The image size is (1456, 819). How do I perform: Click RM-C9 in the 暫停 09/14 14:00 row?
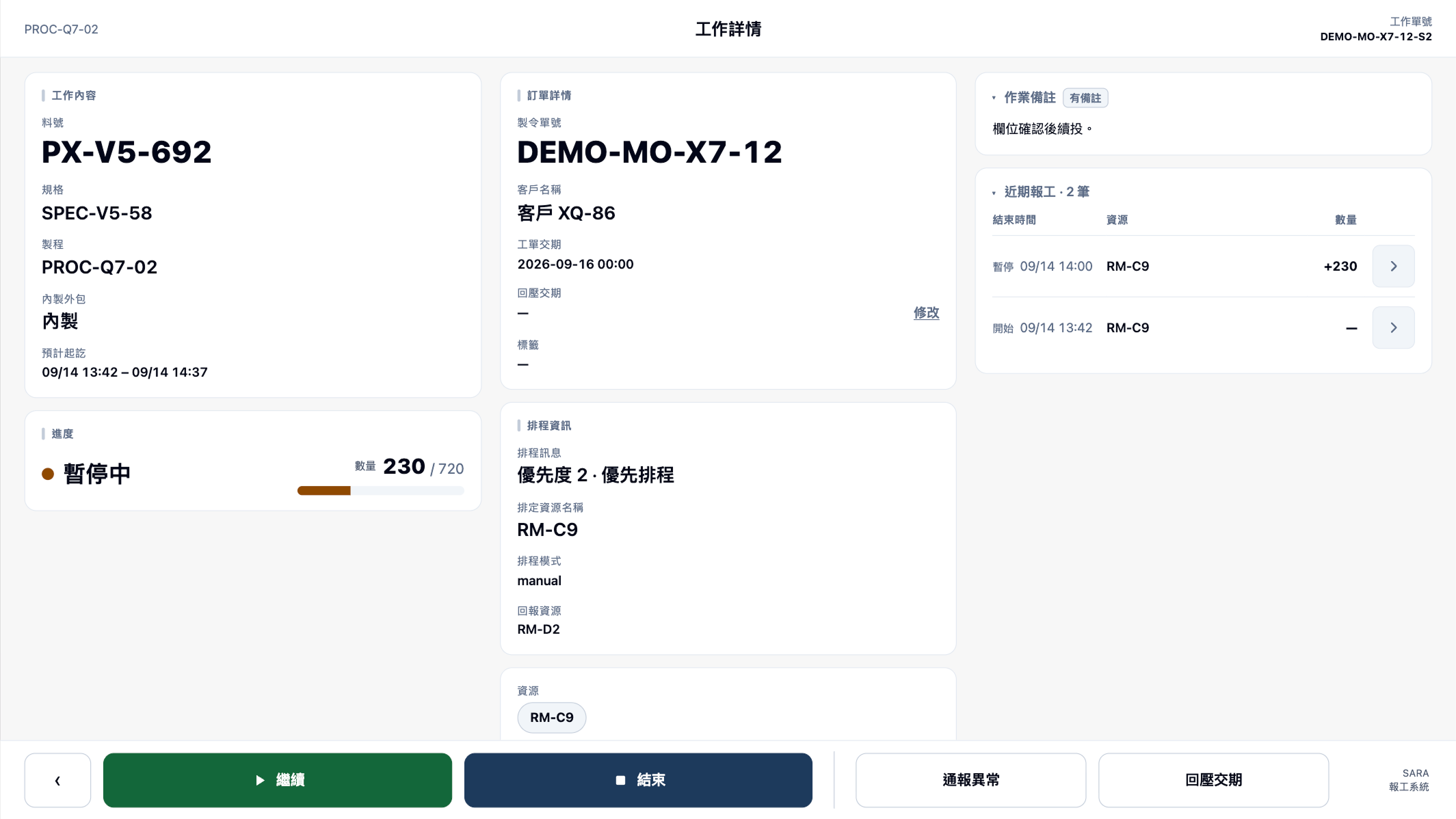tap(1128, 266)
